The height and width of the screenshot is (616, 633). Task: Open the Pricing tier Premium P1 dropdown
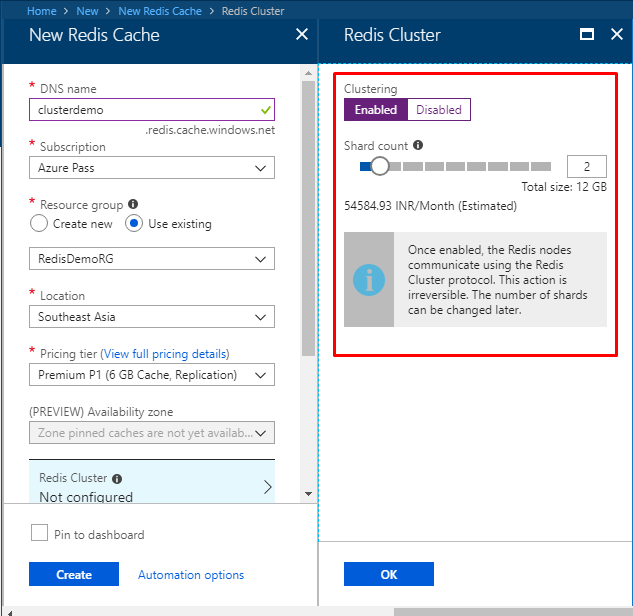click(x=152, y=375)
